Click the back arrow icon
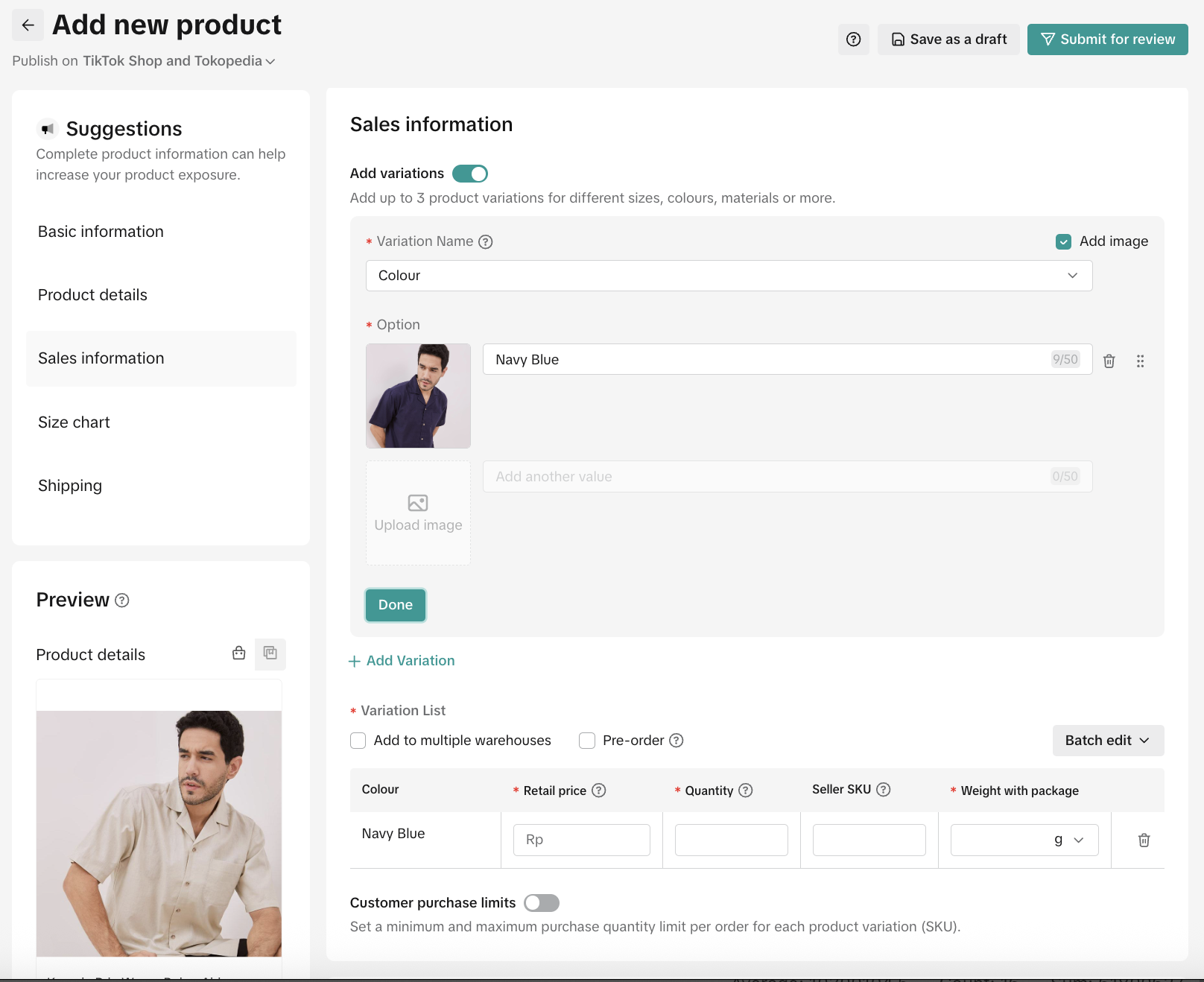This screenshot has width=1204, height=982. coord(28,25)
